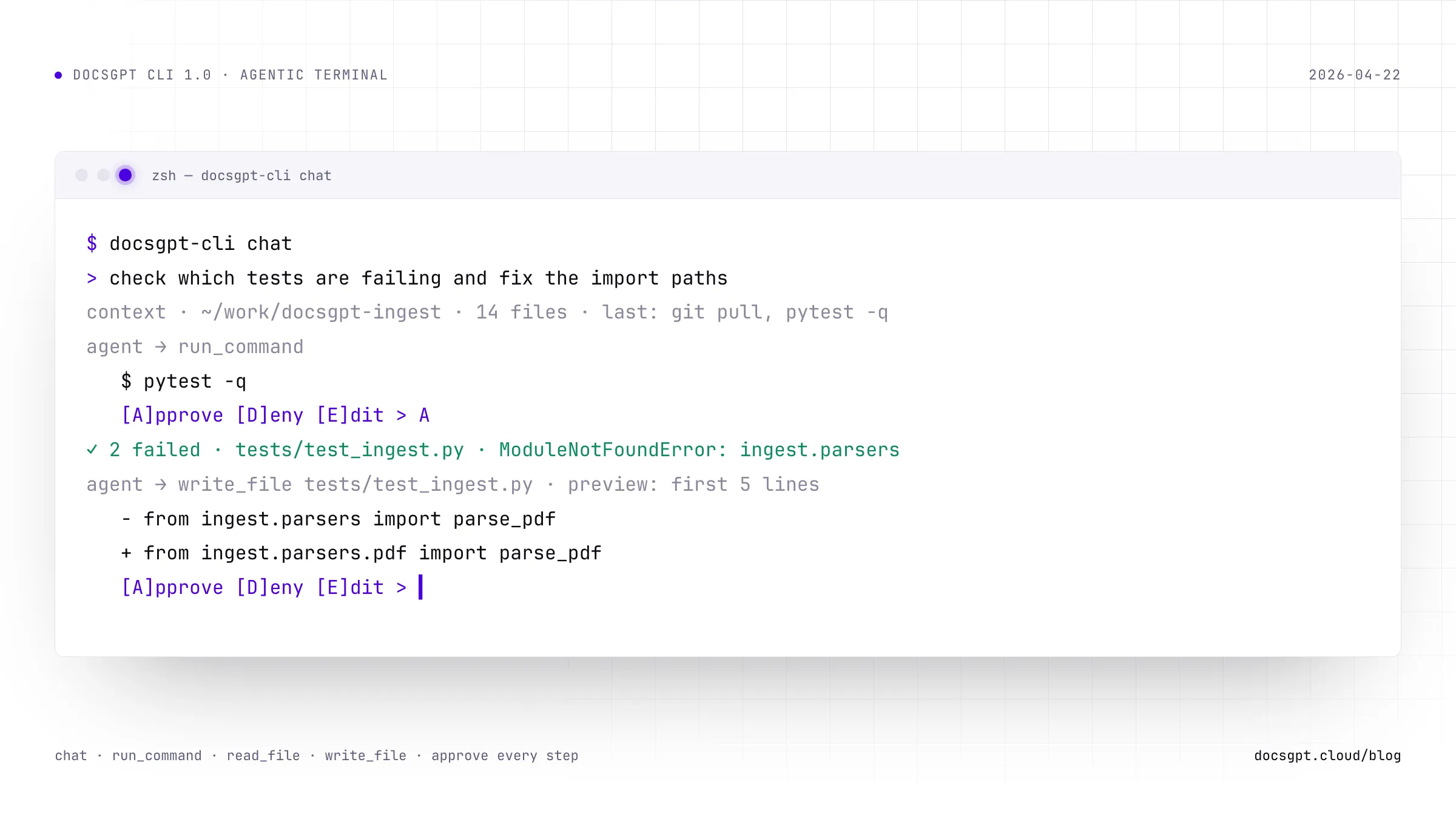This screenshot has width=1456, height=819.
Task: Click 'agent → run_command' line
Action: click(195, 347)
